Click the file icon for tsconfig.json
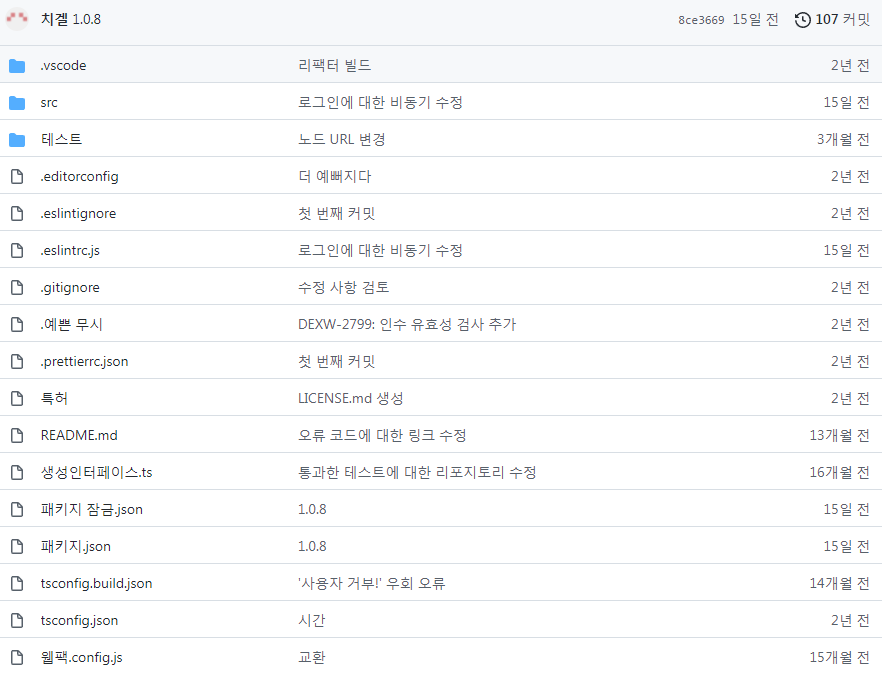This screenshot has width=882, height=674. tap(17, 621)
